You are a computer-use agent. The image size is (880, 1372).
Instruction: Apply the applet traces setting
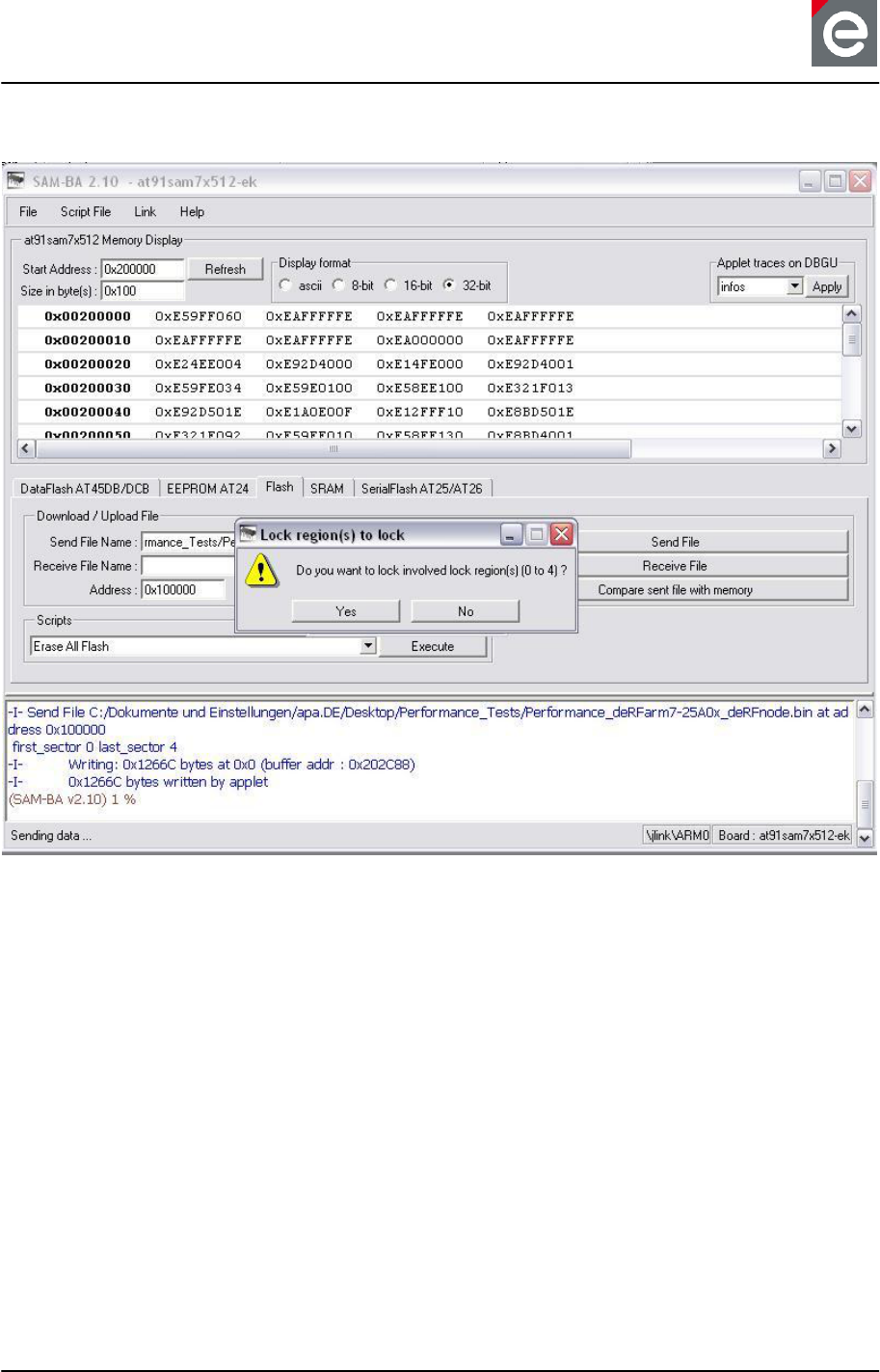[x=827, y=286]
